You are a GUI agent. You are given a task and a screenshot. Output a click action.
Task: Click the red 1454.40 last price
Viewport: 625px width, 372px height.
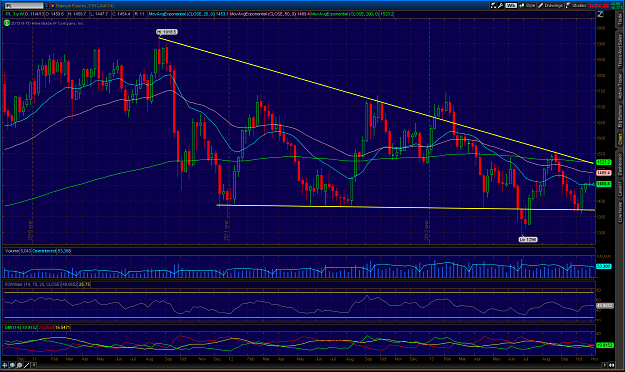coord(599,6)
